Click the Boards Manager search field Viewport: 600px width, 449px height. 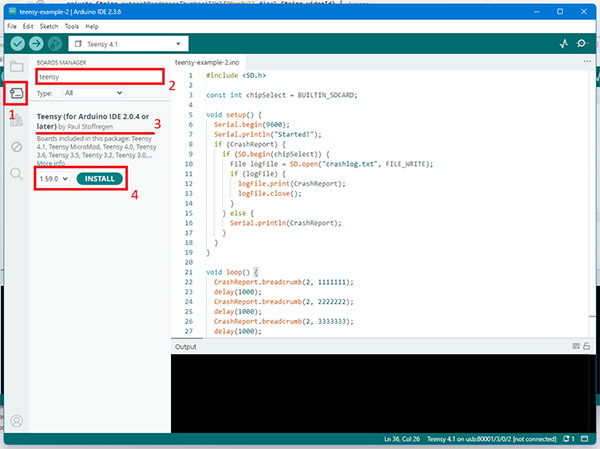click(x=97, y=76)
